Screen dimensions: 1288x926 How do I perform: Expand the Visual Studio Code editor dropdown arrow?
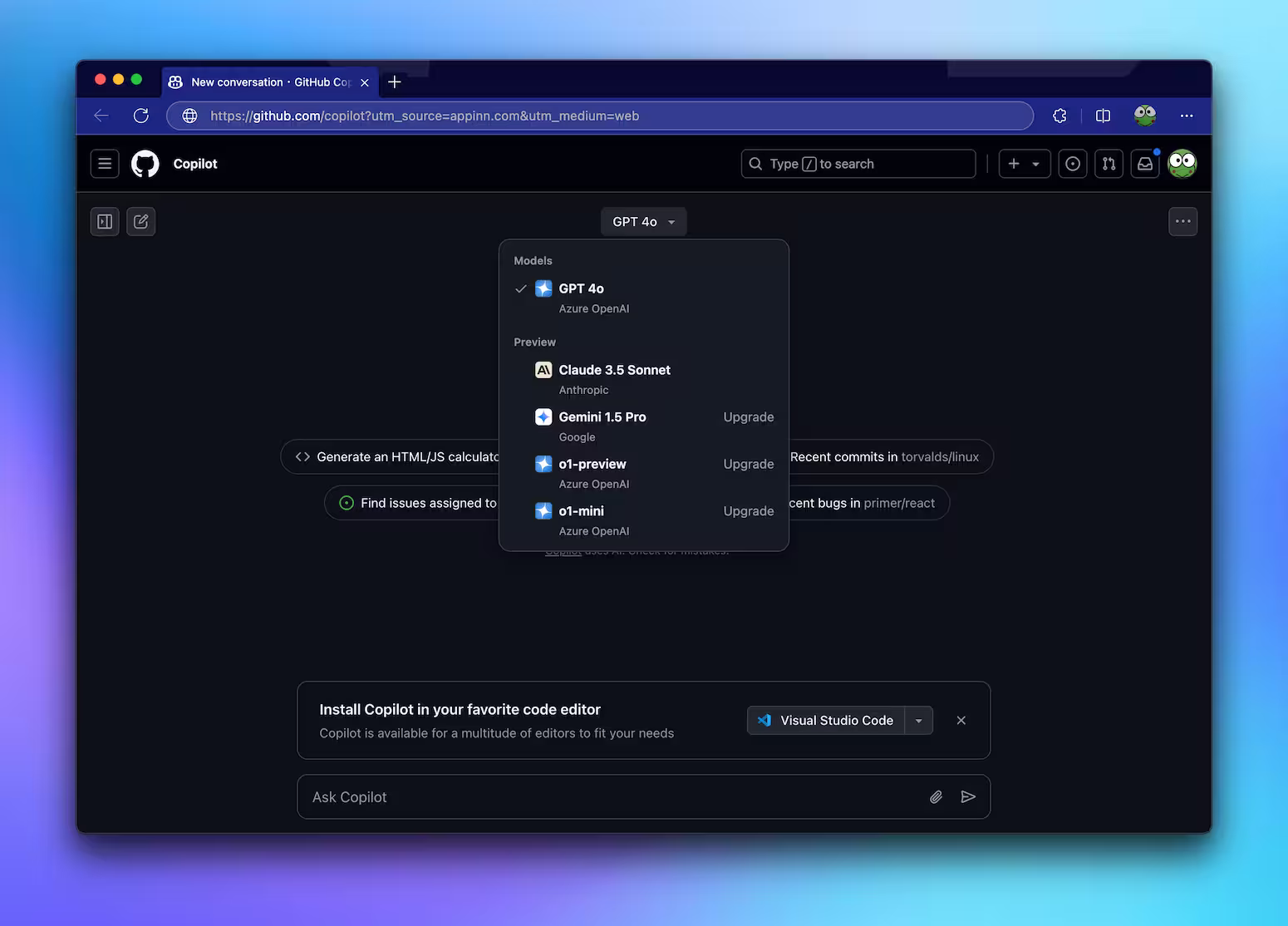(x=918, y=721)
